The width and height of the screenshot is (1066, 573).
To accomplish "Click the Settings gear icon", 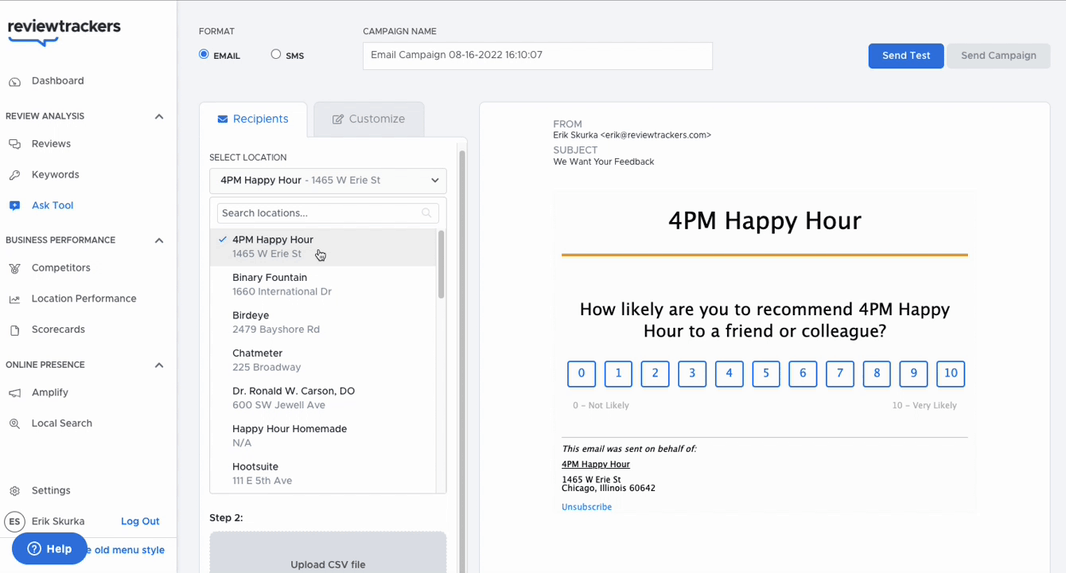I will coord(14,491).
